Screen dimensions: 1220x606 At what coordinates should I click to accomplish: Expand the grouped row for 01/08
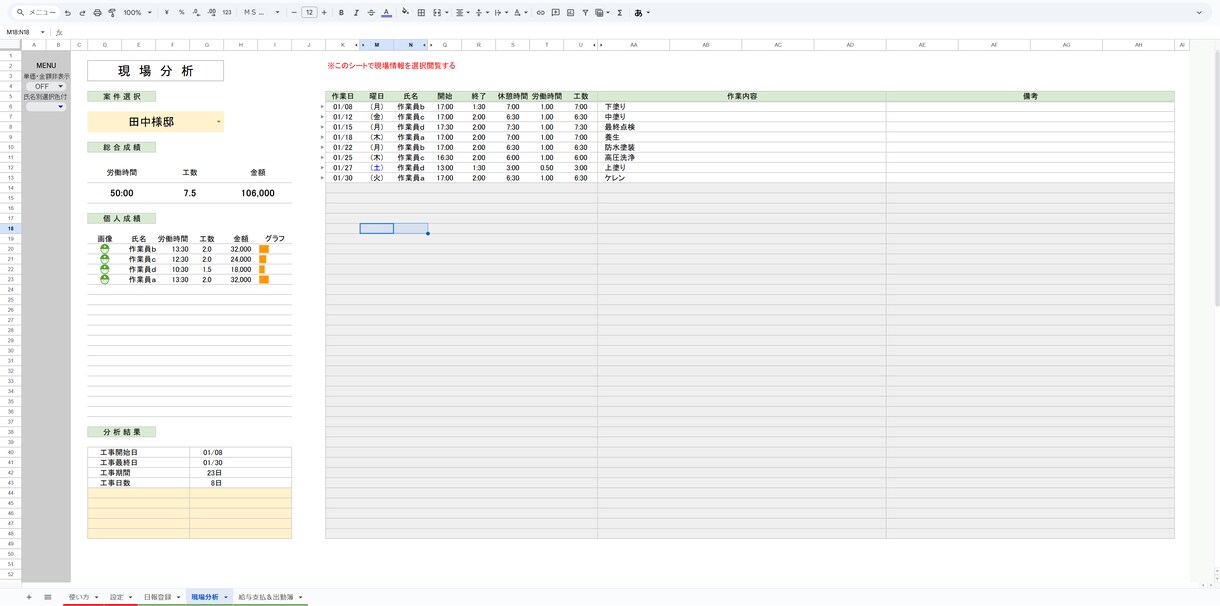pyautogui.click(x=322, y=106)
